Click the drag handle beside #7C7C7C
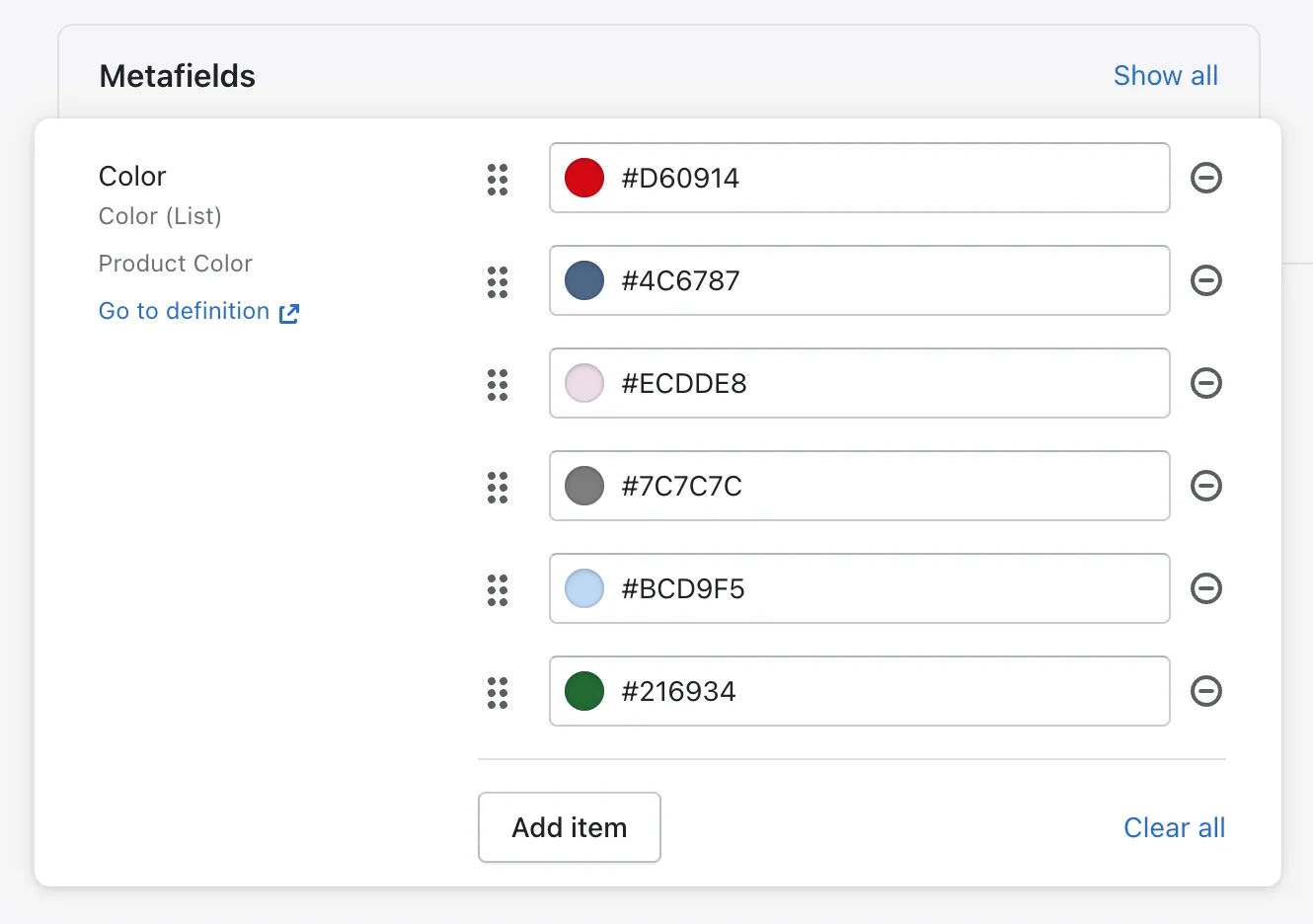The height and width of the screenshot is (924, 1313). [498, 488]
